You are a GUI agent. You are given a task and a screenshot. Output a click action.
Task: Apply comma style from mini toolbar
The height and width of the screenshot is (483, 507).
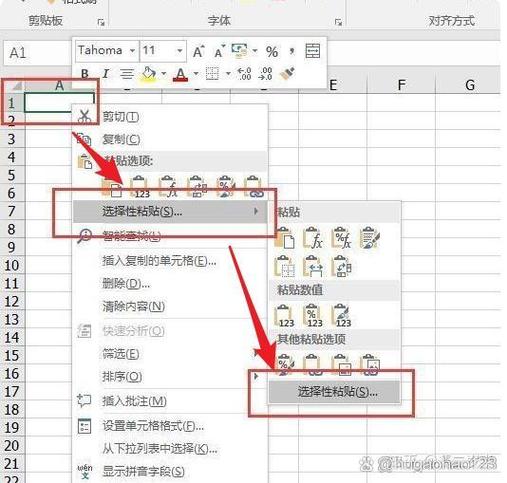(x=292, y=52)
